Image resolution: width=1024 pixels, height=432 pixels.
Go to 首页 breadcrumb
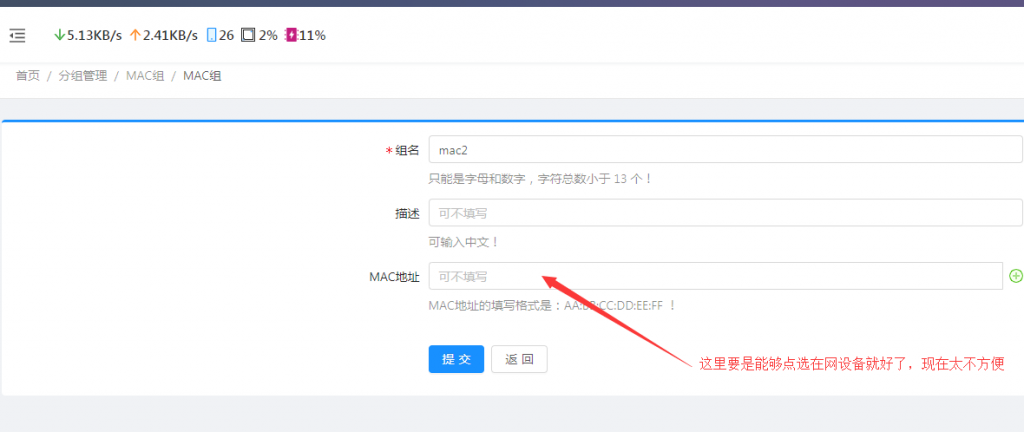pyautogui.click(x=27, y=76)
